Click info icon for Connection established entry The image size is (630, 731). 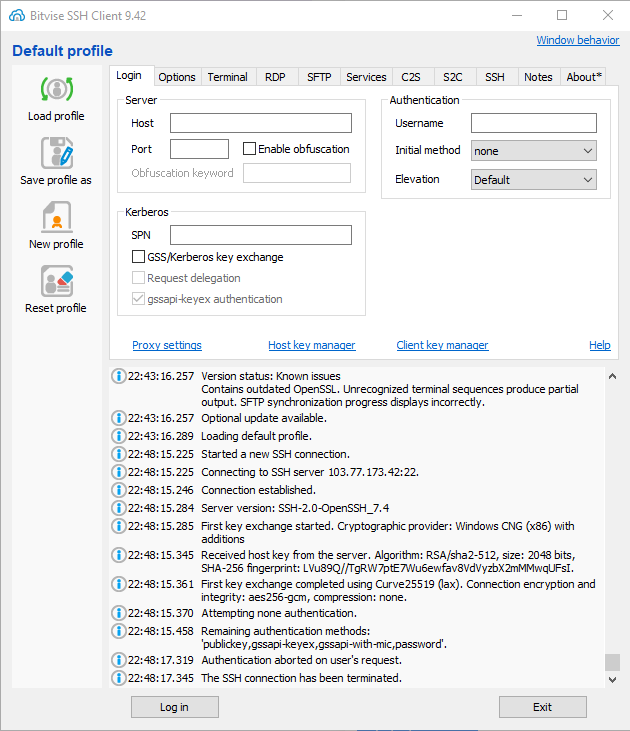pyautogui.click(x=118, y=490)
